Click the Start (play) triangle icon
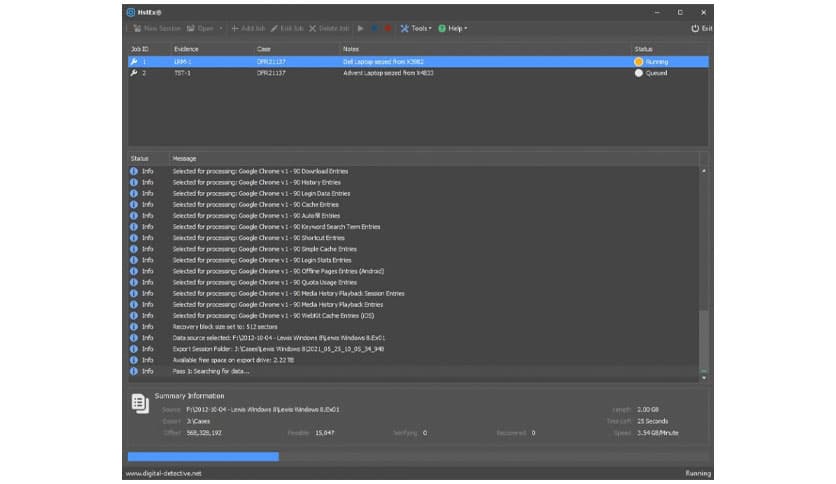This screenshot has width=836, height=484. [x=361, y=28]
